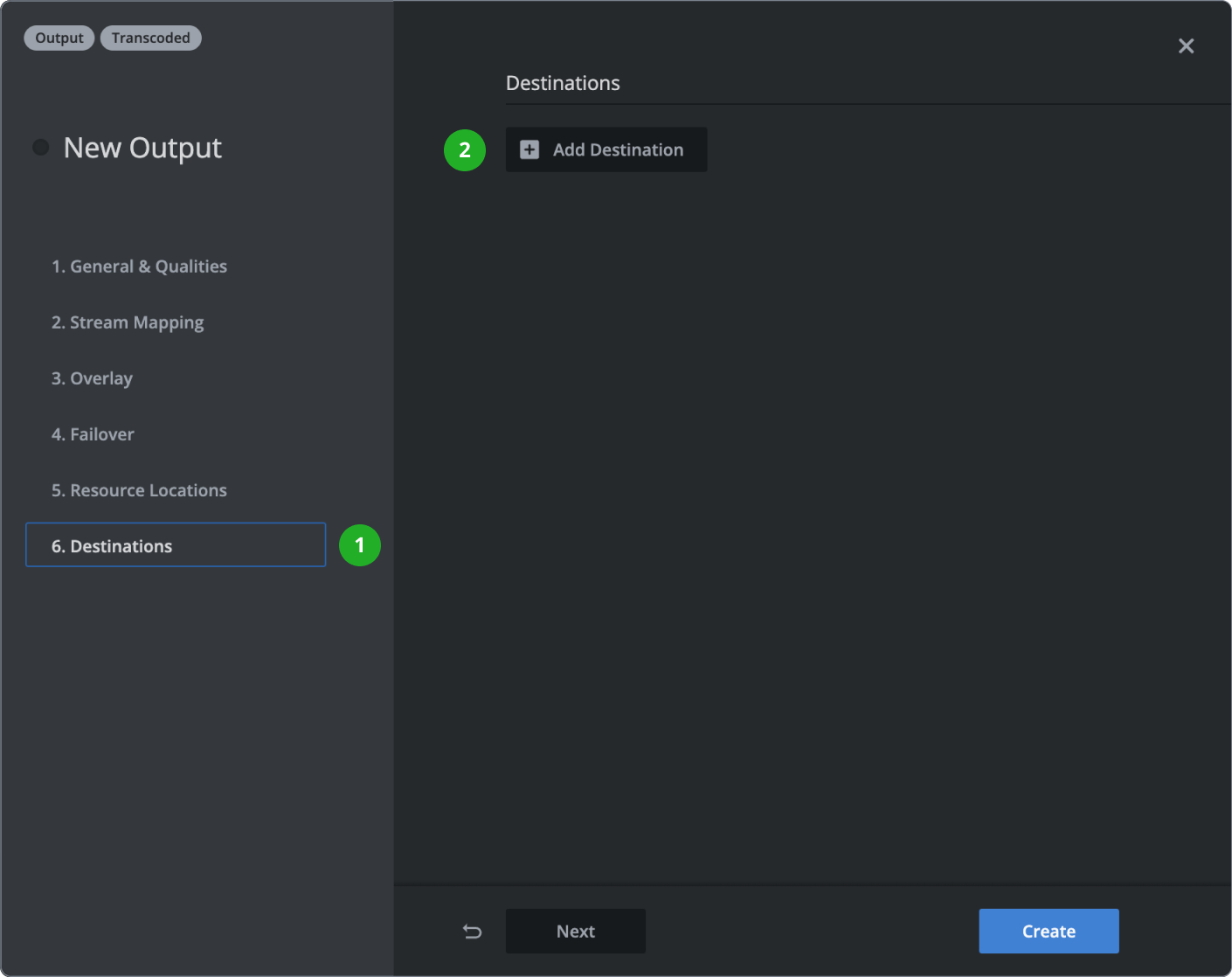Open Resource Locations settings

coord(139,490)
